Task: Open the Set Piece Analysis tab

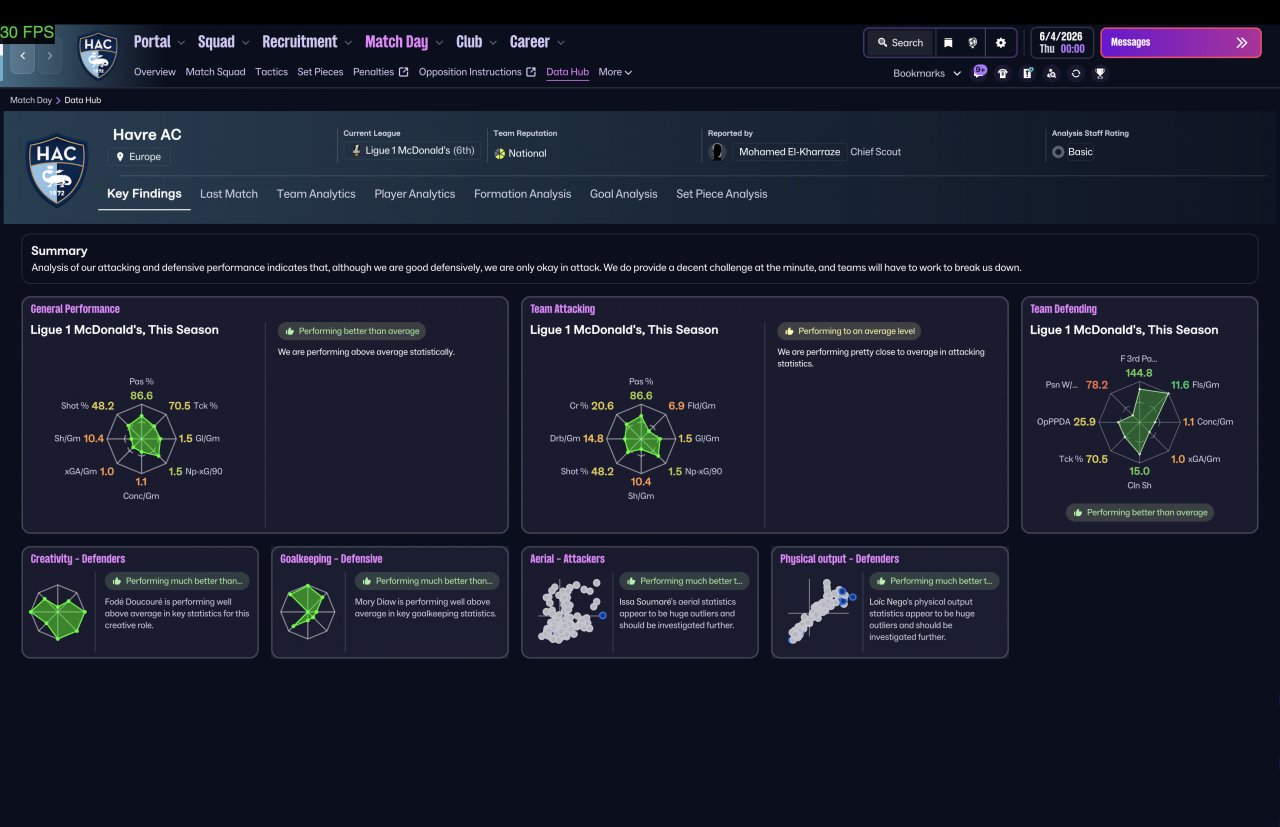Action: coord(722,194)
